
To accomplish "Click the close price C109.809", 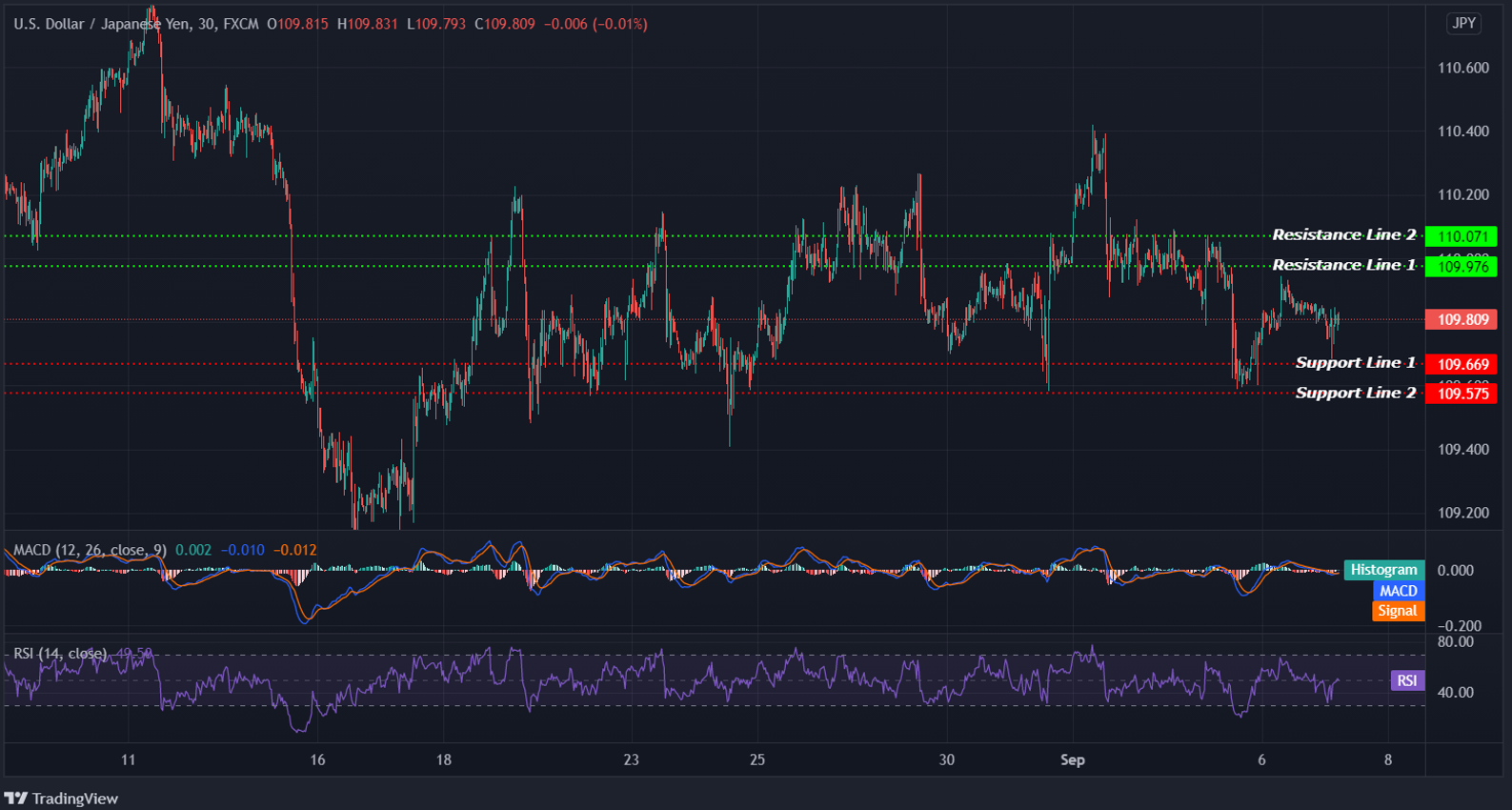I will 505,24.
